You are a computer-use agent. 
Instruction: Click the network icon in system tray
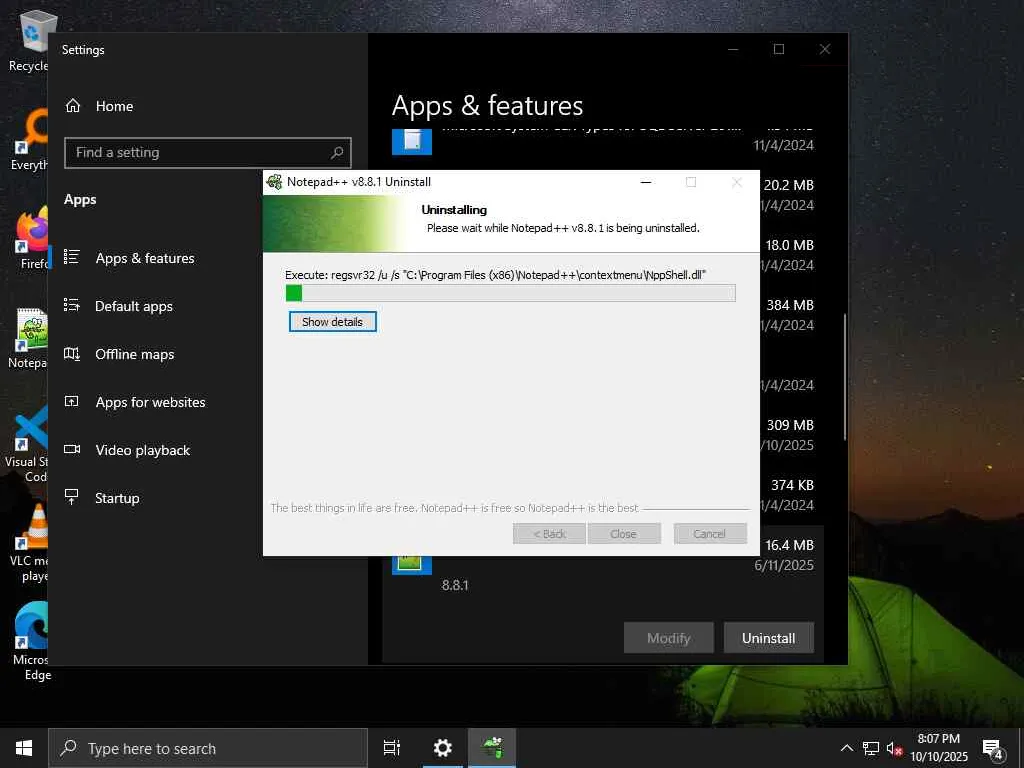[871, 748]
